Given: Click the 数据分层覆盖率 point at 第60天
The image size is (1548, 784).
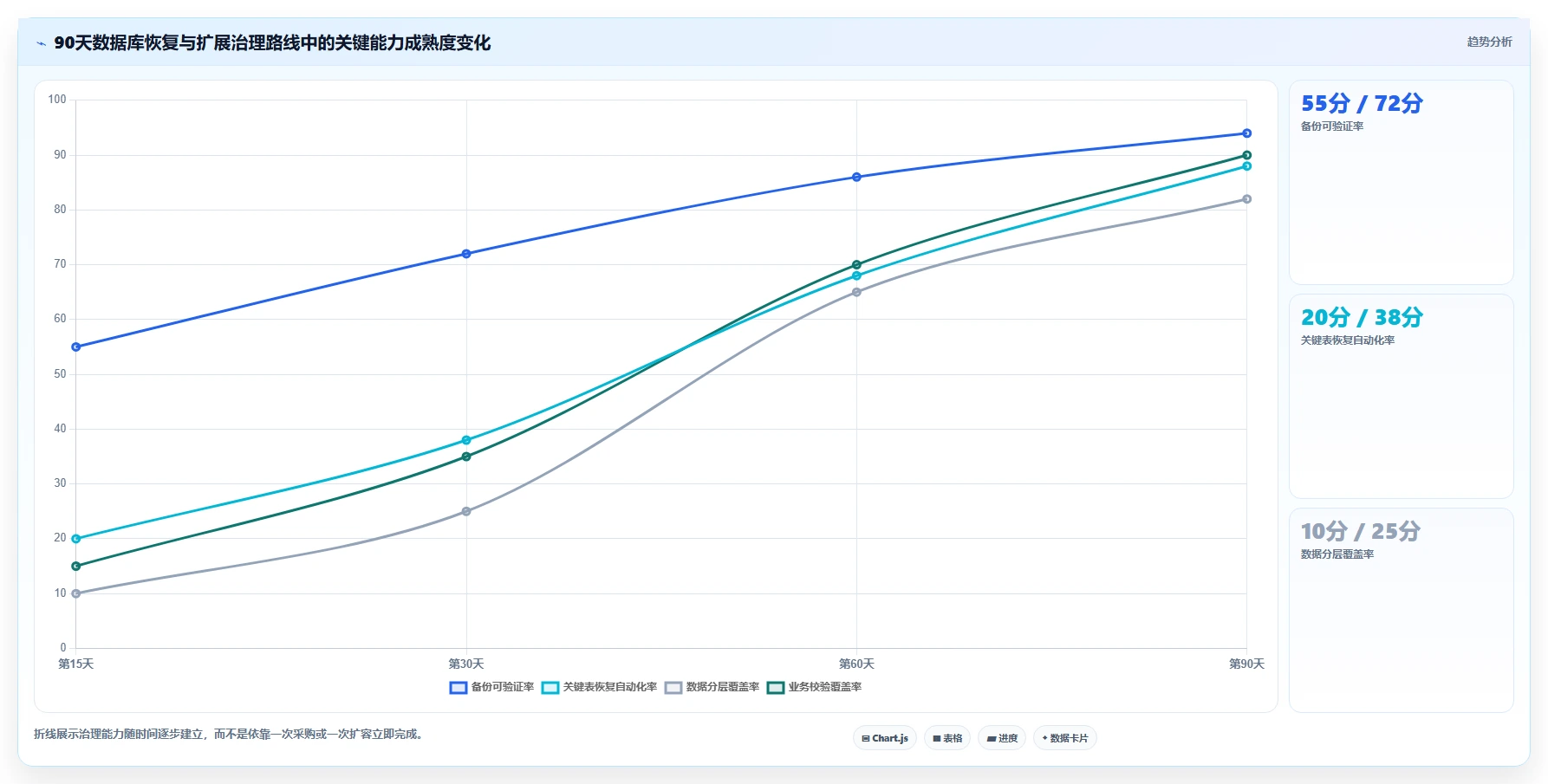Looking at the screenshot, I should coord(856,292).
